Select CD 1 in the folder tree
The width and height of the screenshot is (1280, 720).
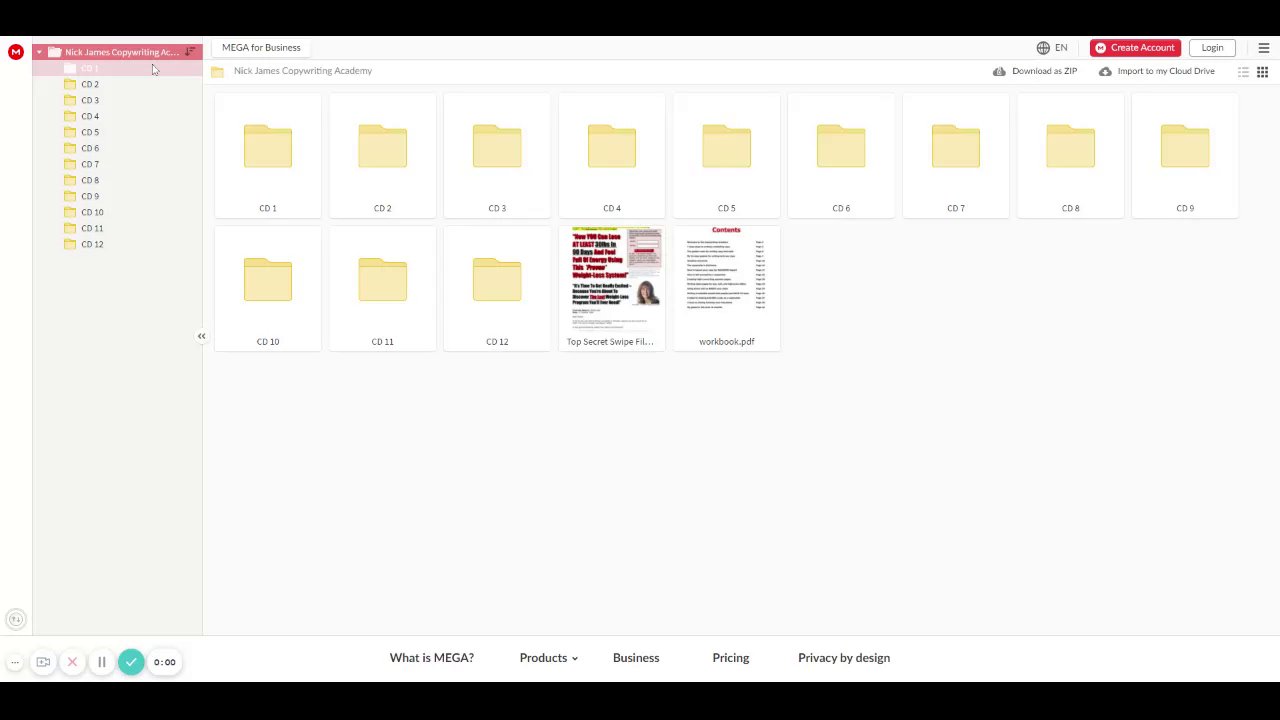(x=117, y=68)
